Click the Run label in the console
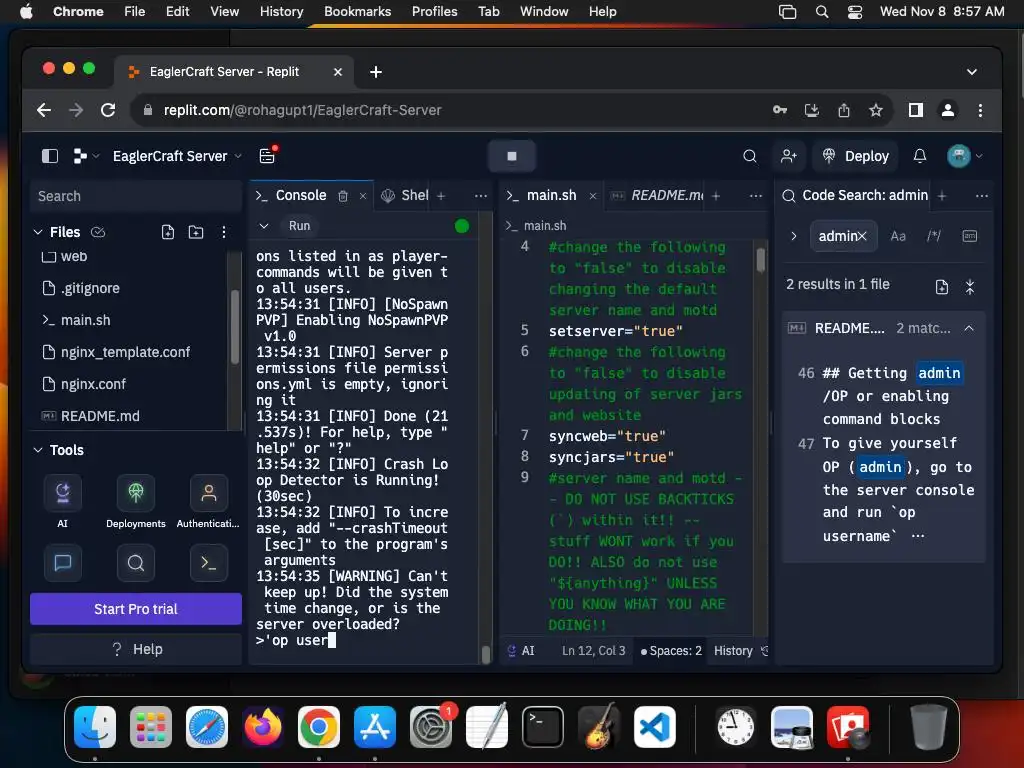This screenshot has height=768, width=1024. pyautogui.click(x=299, y=225)
